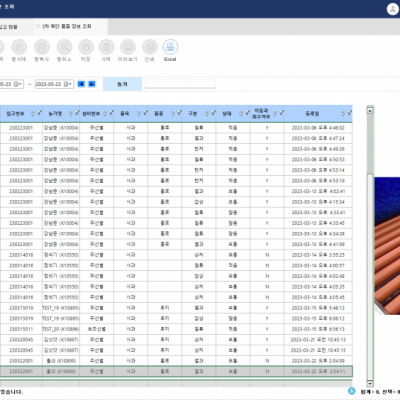The width and height of the screenshot is (400, 400).
Task: Click the 미리보기 (preview) toolbar icon
Action: (x=128, y=47)
